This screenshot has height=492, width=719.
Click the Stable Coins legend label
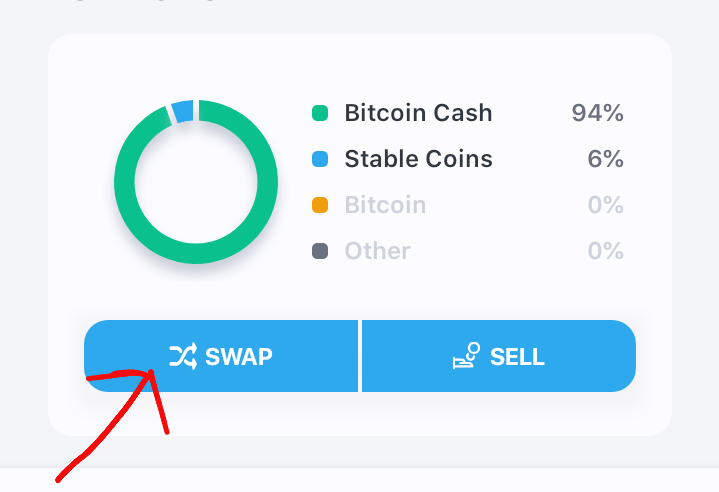tap(418, 159)
